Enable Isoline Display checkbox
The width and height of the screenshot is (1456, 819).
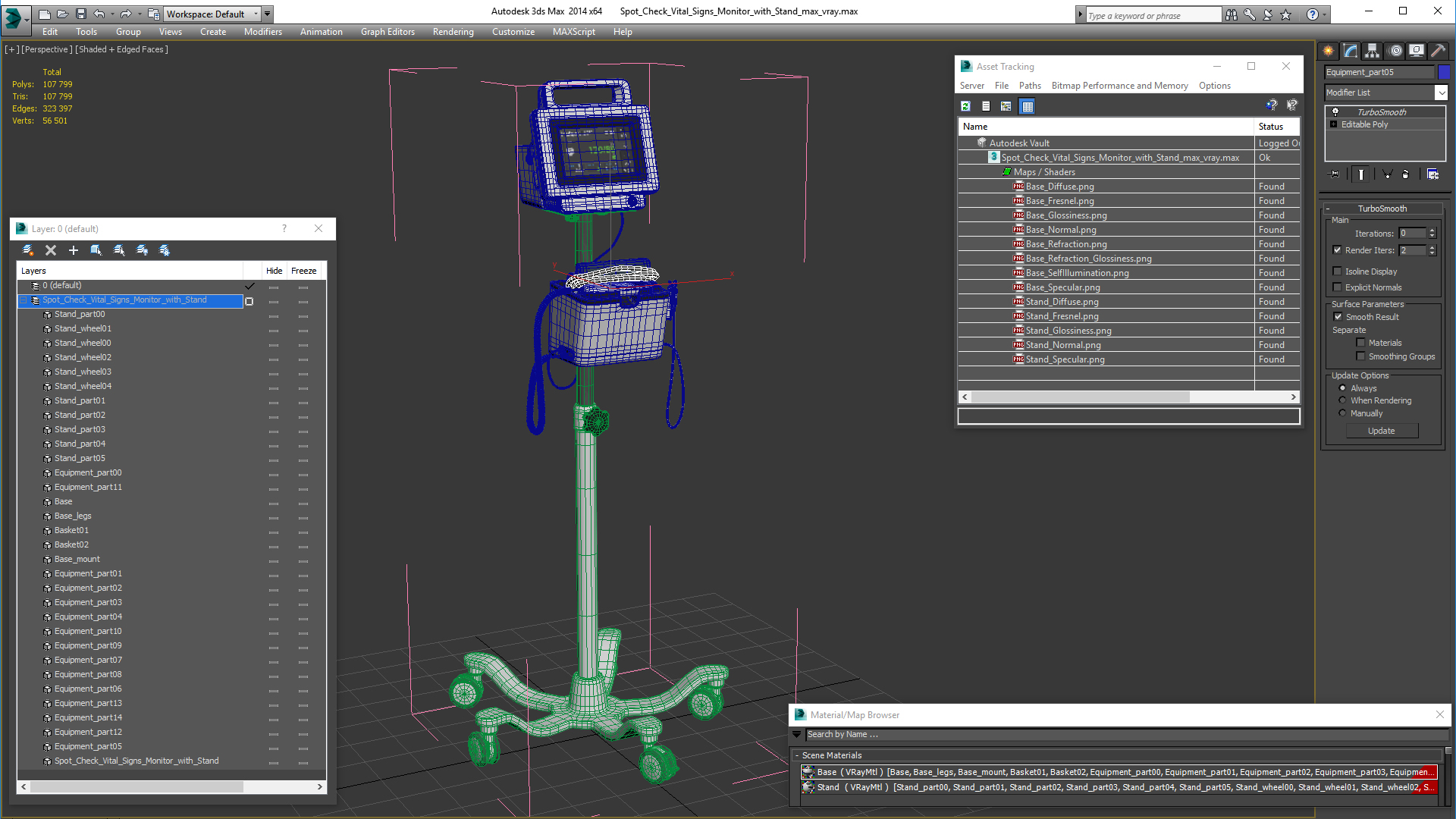[x=1338, y=271]
